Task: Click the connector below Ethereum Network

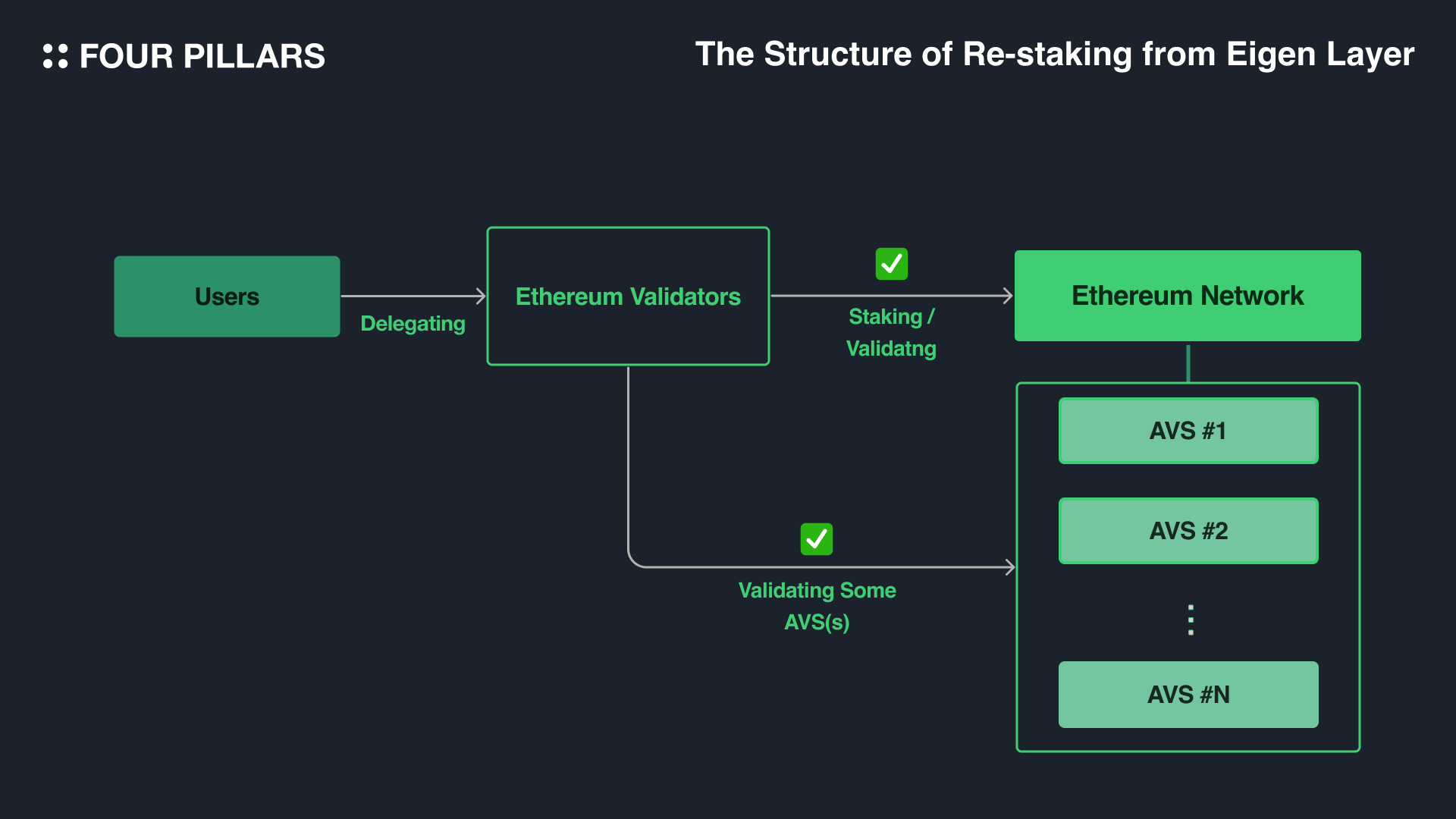Action: tap(1188, 362)
